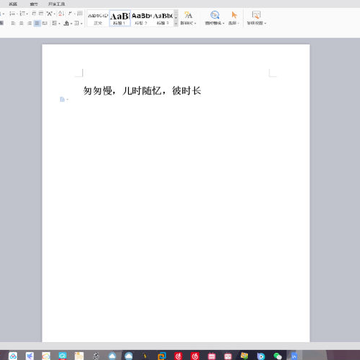
Task: Click the shading paint bucket icon
Action: [x=66, y=23]
